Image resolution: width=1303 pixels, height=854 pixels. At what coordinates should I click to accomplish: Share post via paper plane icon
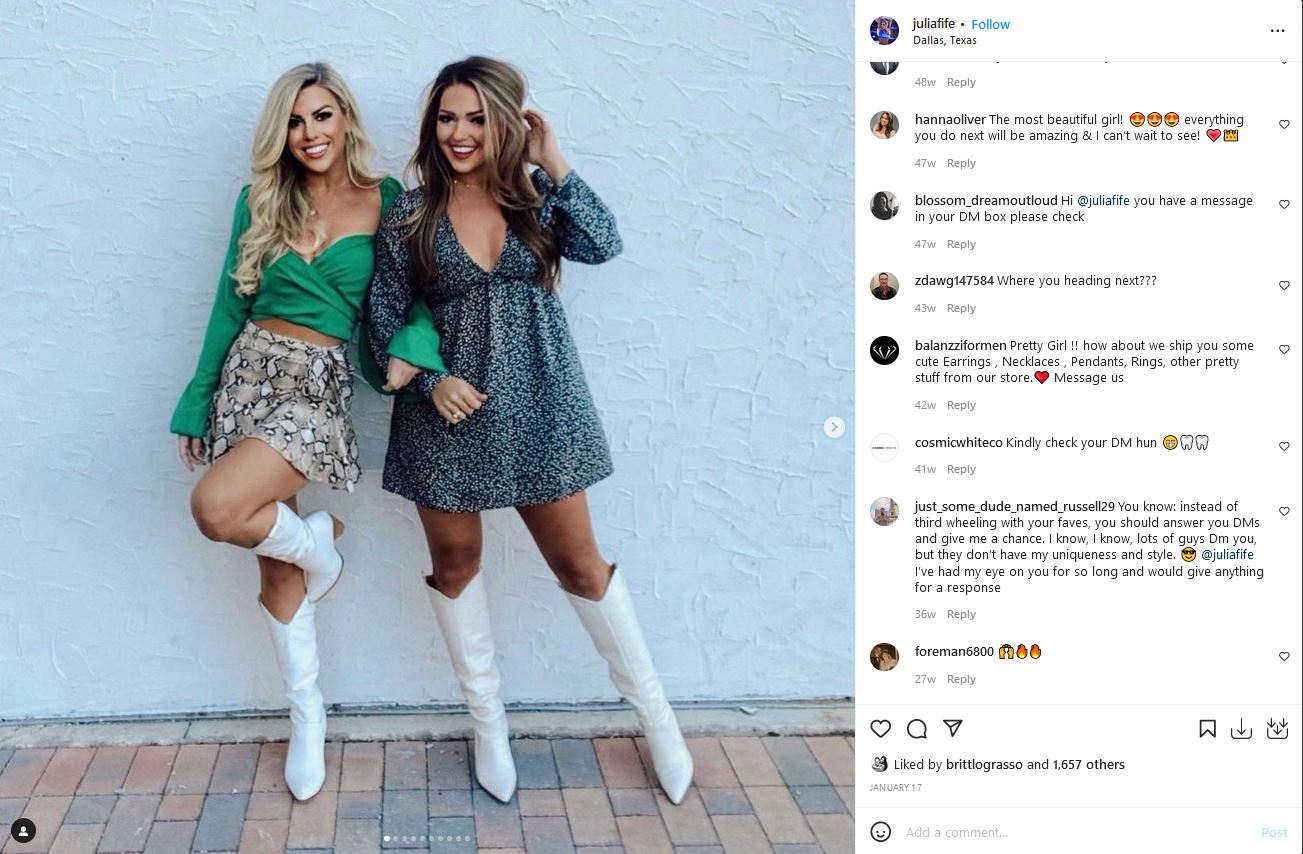(953, 729)
